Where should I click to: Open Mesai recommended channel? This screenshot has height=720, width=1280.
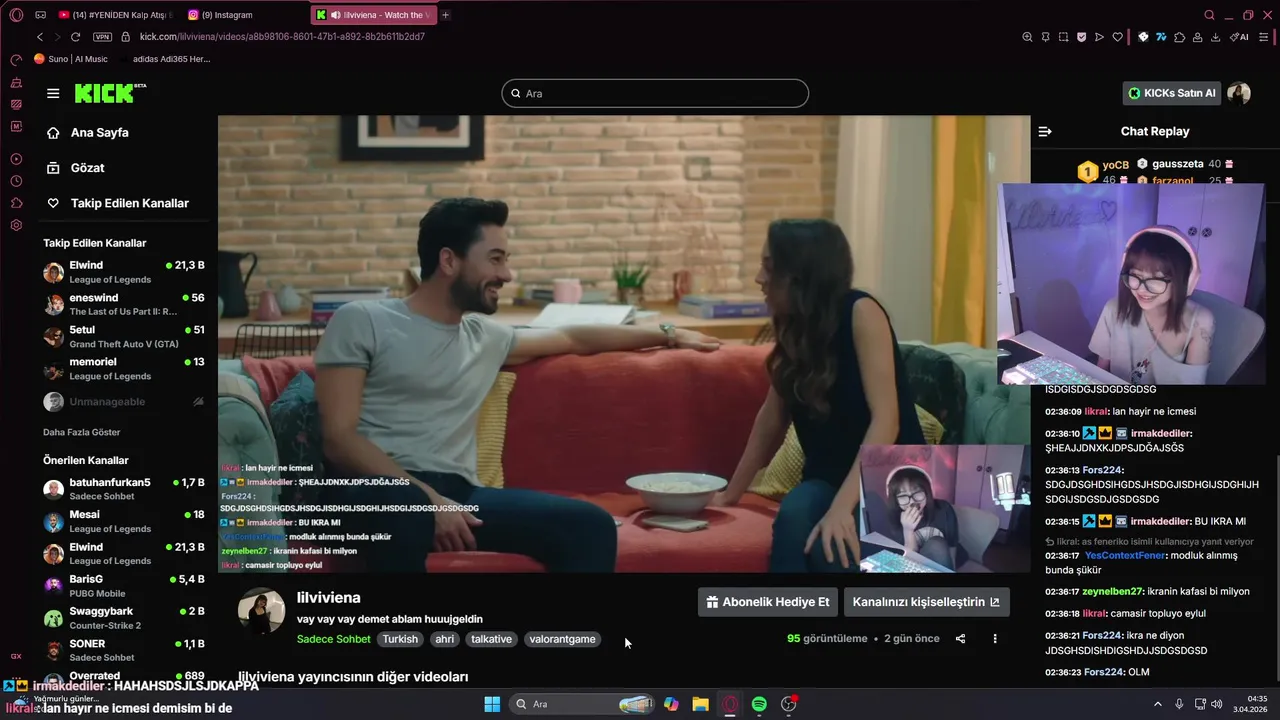click(125, 521)
